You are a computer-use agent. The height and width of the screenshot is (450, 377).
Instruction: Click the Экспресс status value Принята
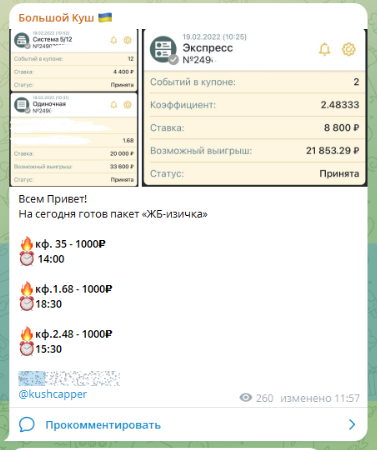click(339, 174)
